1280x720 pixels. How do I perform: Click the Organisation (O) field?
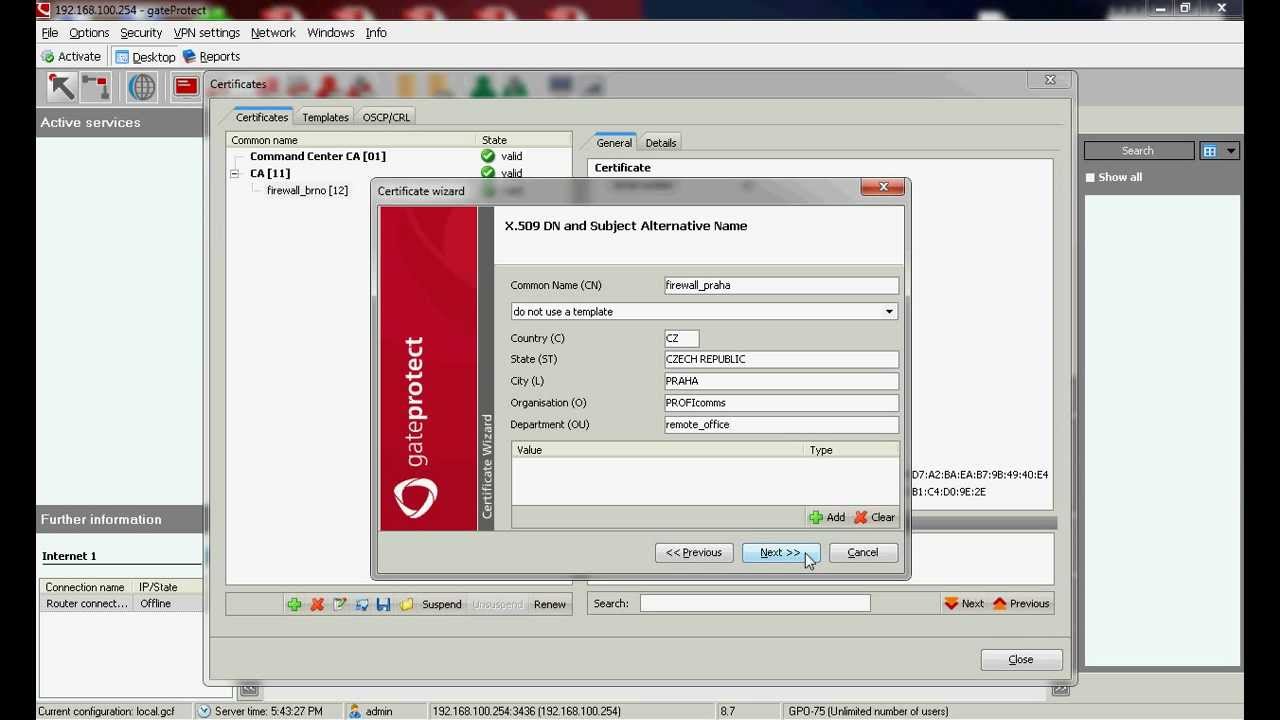(x=781, y=403)
